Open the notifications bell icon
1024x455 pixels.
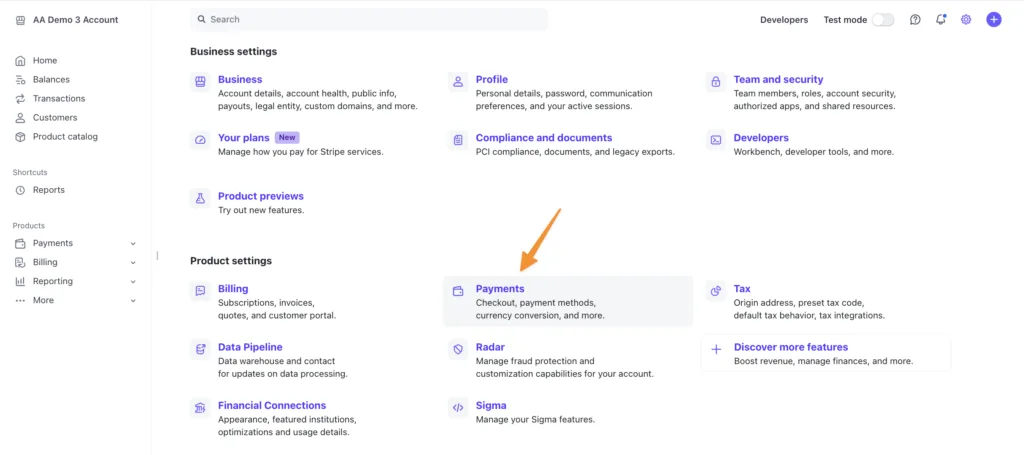[x=940, y=20]
